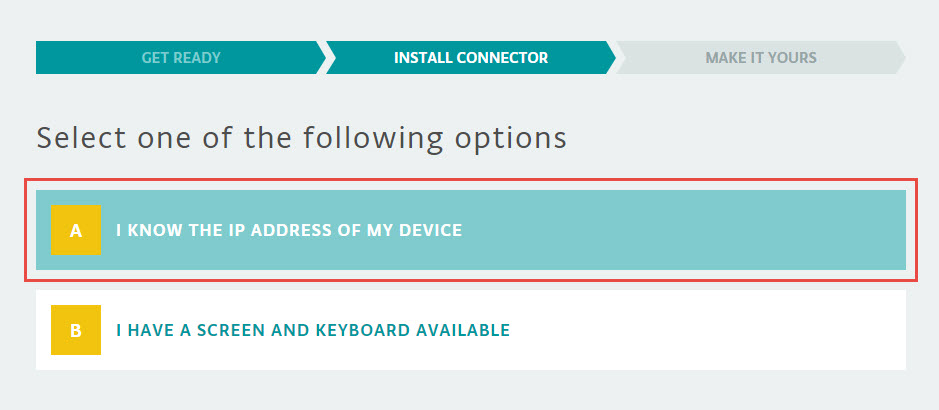
Task: Click the grey progress segment labeled MAKE IT YOURS
Action: [x=761, y=58]
